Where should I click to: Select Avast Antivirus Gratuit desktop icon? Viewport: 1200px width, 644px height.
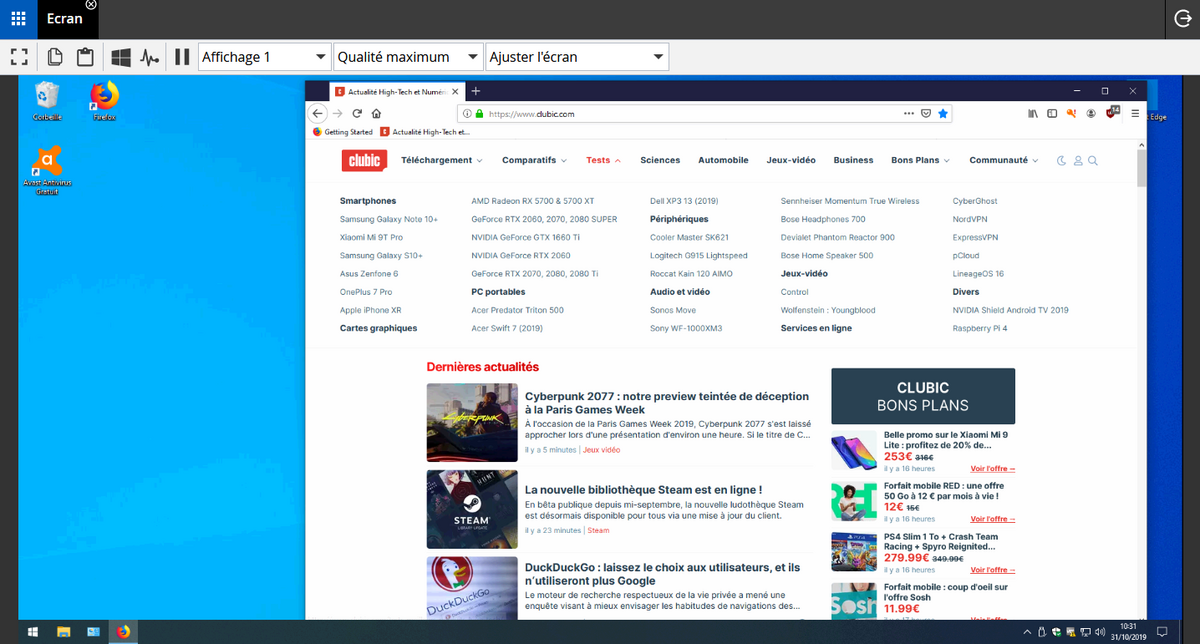(47, 170)
